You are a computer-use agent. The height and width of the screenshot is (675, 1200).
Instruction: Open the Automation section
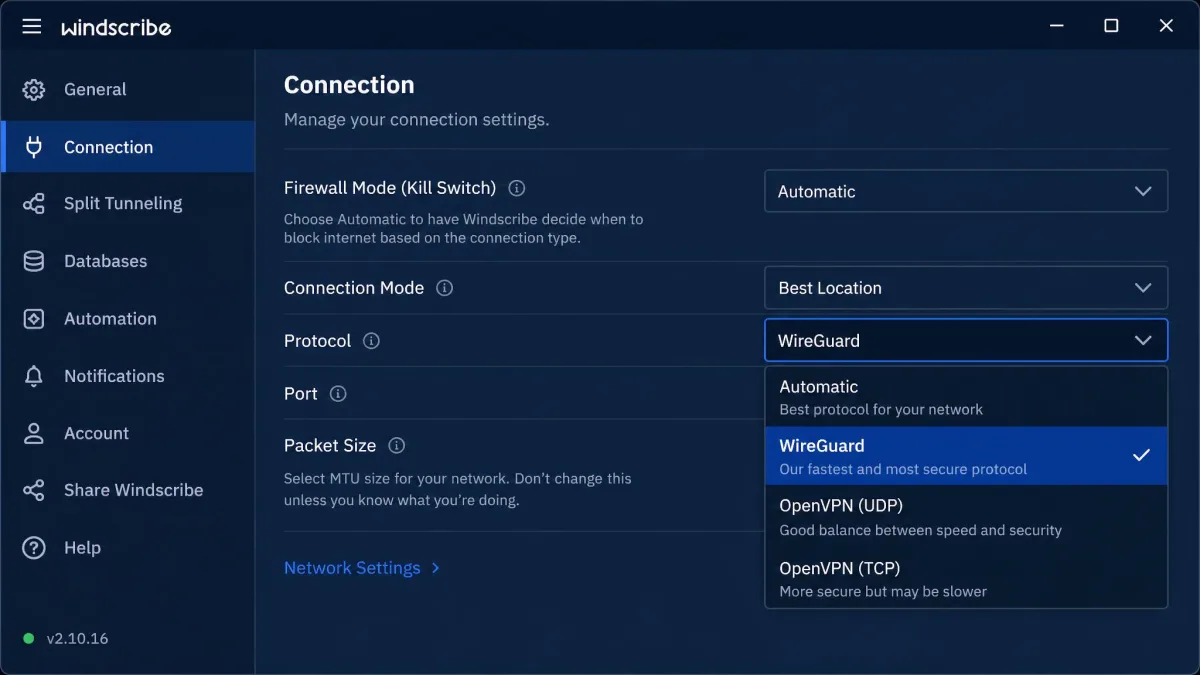(128, 319)
